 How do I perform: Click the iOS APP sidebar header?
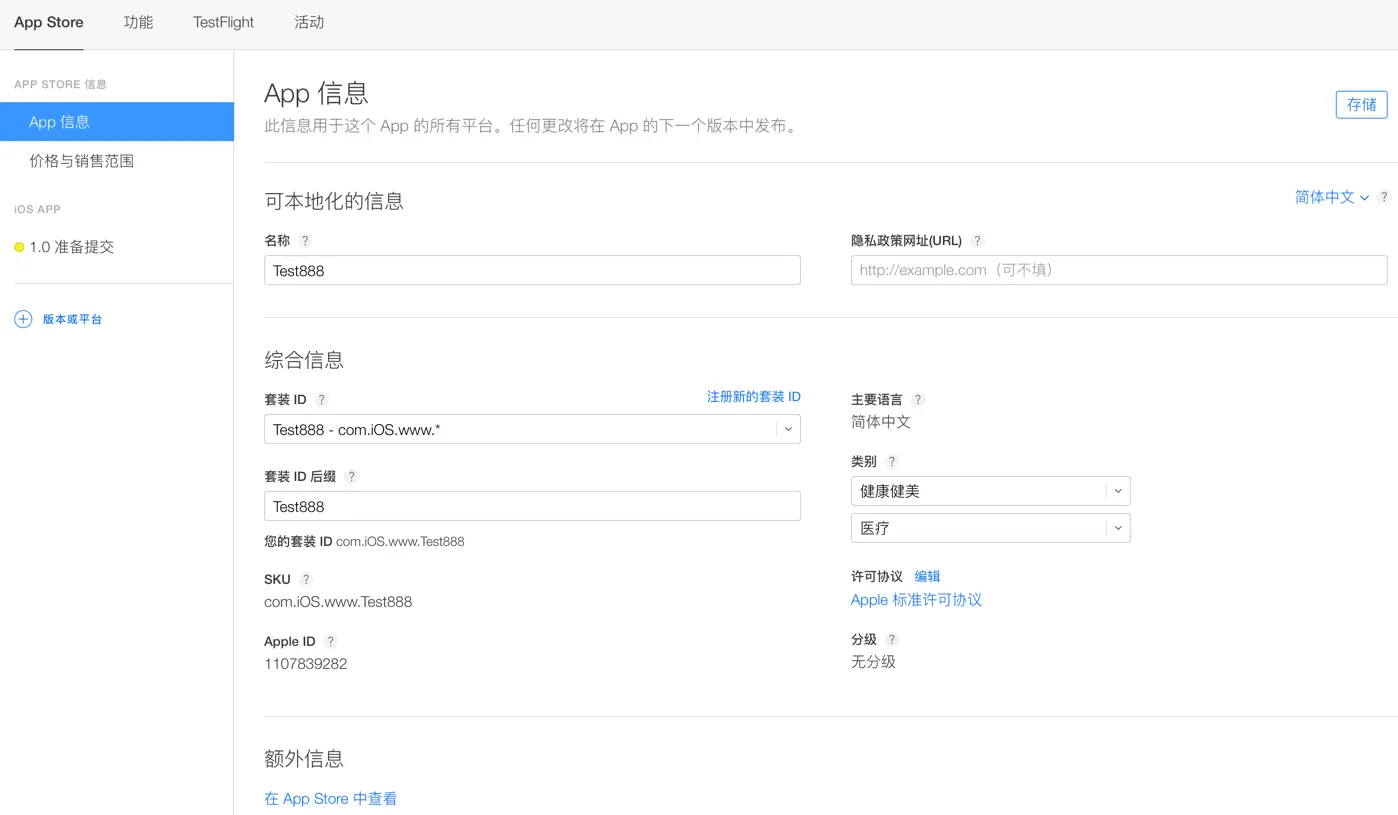(38, 210)
